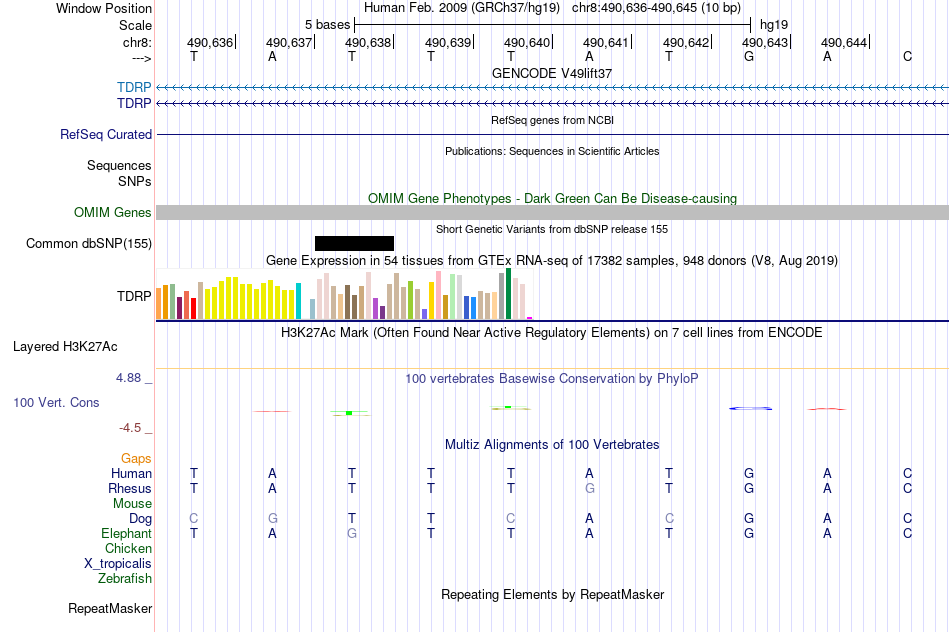950x632 pixels.
Task: Click the 4.88 conservation scale maximum
Action: (128, 378)
